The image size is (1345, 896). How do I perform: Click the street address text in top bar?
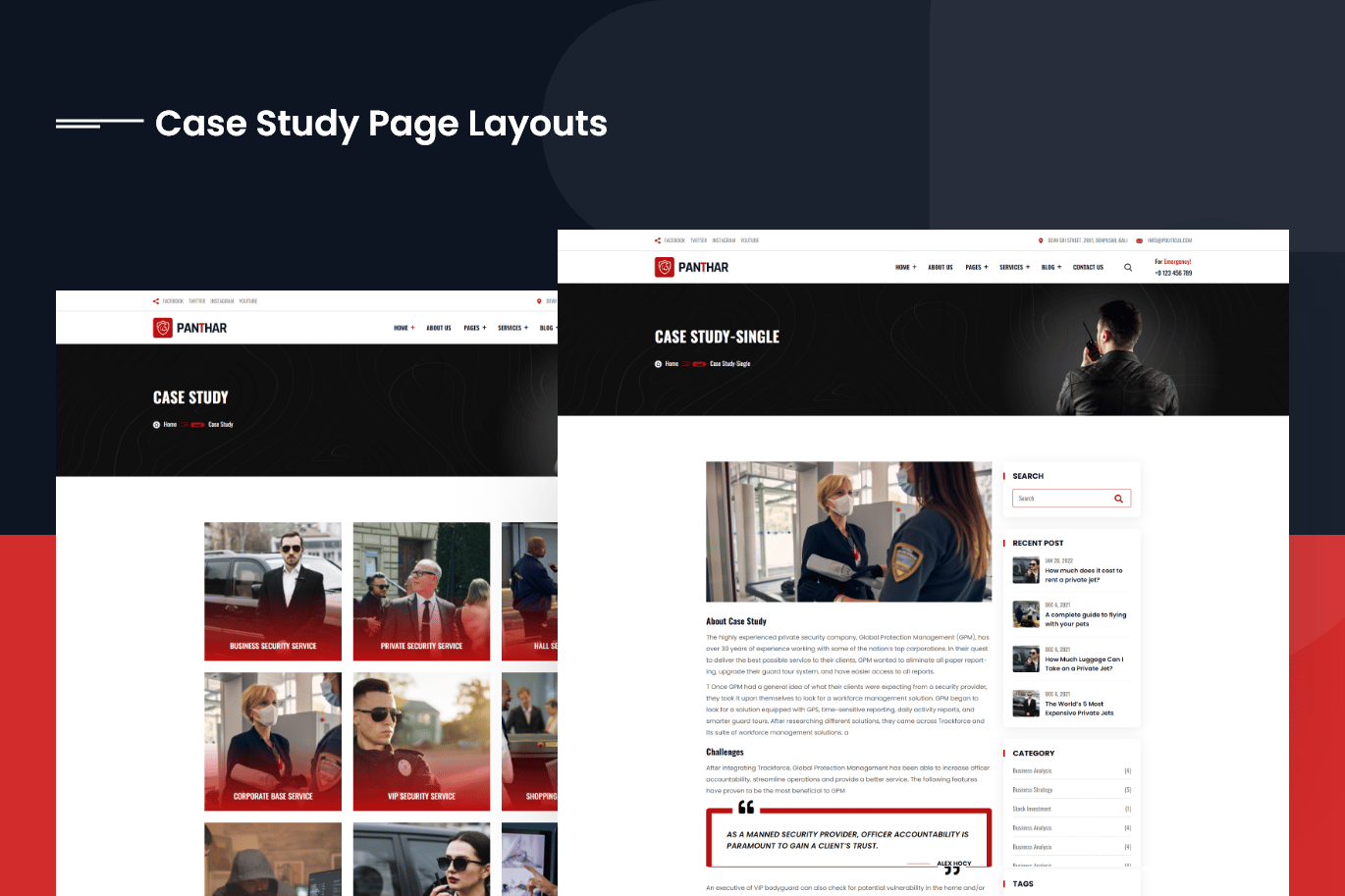coord(1087,240)
